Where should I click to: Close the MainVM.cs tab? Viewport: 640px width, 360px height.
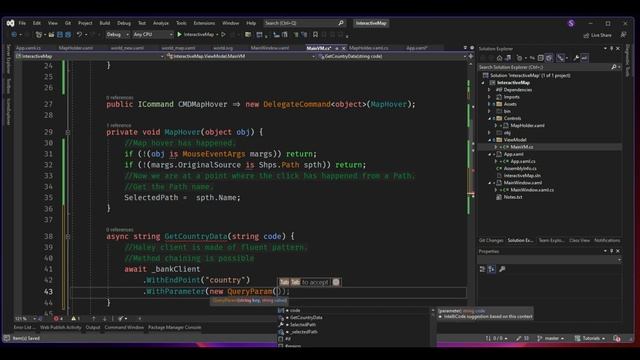pyautogui.click(x=343, y=48)
